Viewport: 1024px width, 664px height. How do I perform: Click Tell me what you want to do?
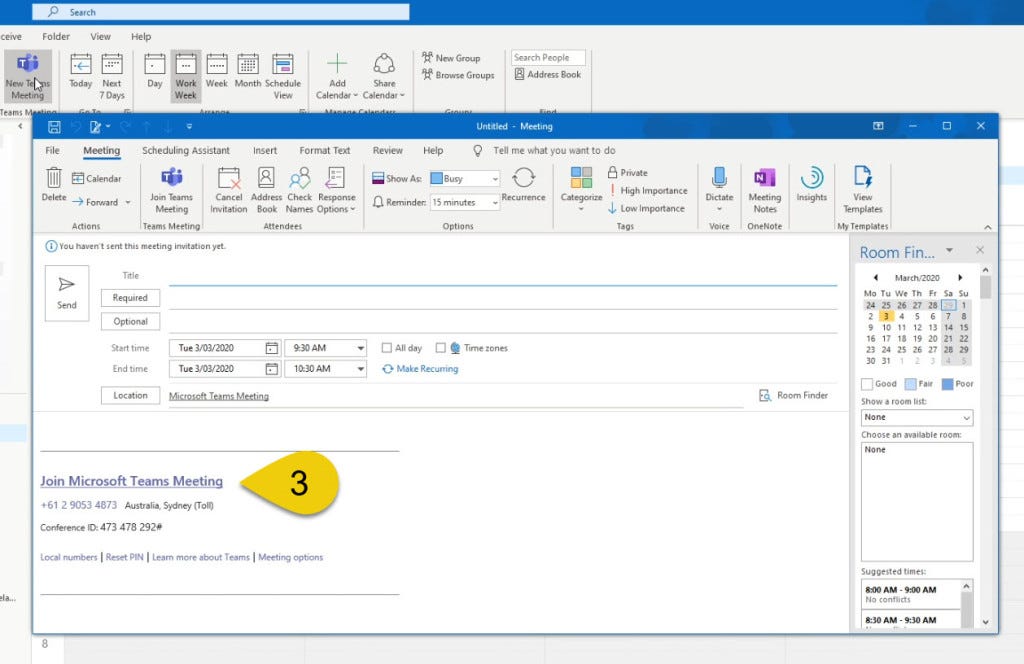point(554,150)
